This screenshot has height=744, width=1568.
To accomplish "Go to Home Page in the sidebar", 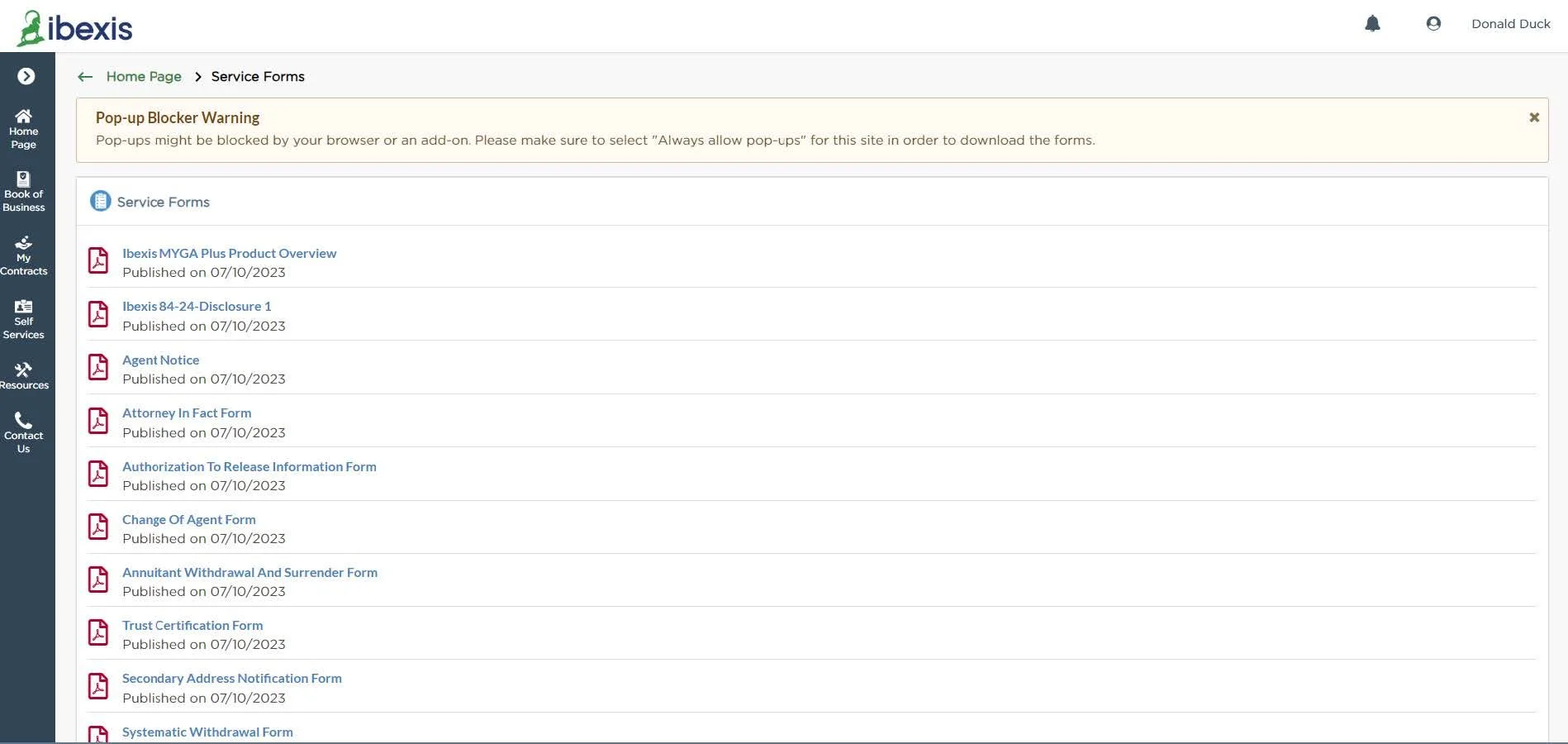I will [24, 129].
